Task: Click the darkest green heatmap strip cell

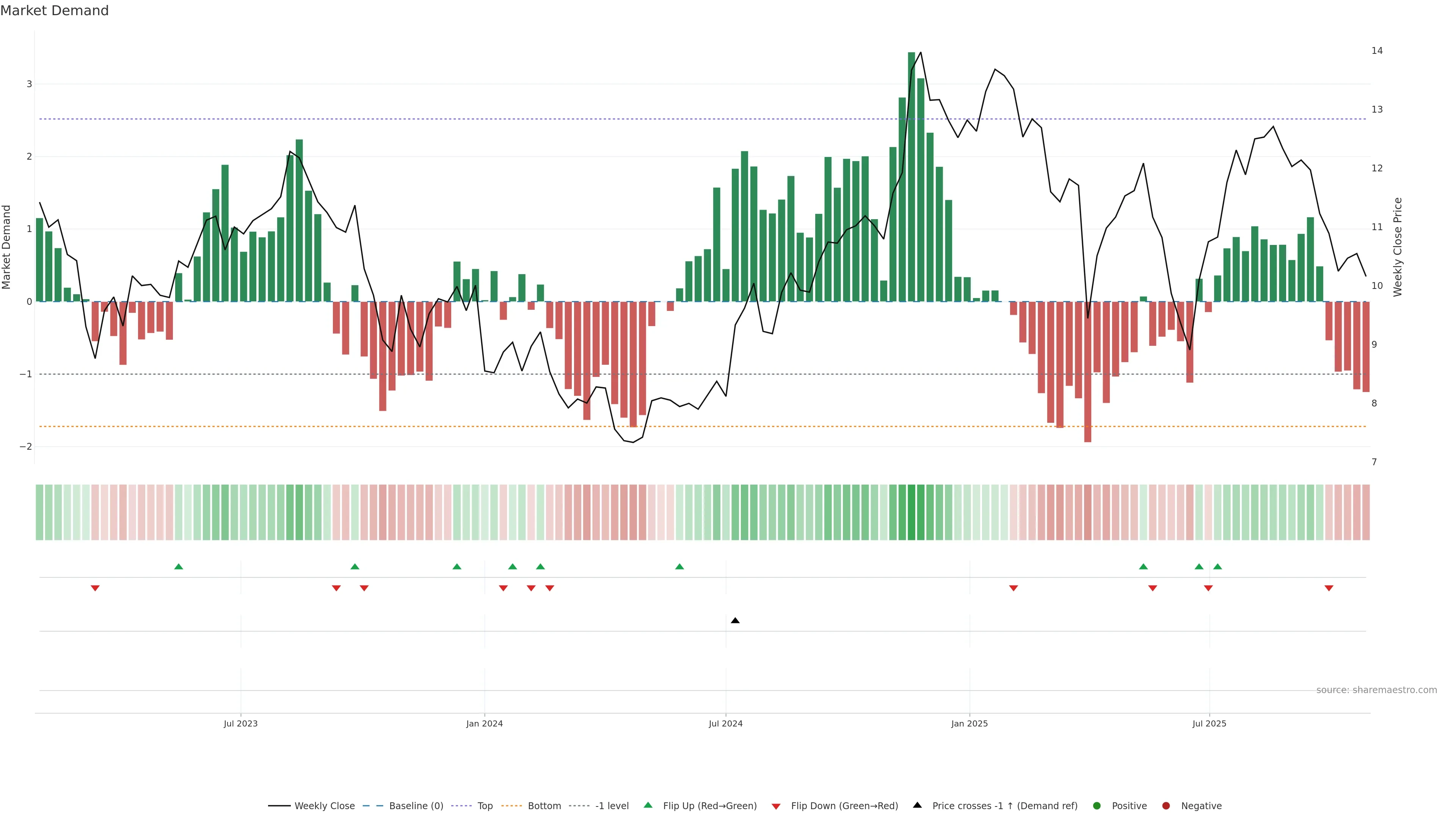Action: click(911, 512)
